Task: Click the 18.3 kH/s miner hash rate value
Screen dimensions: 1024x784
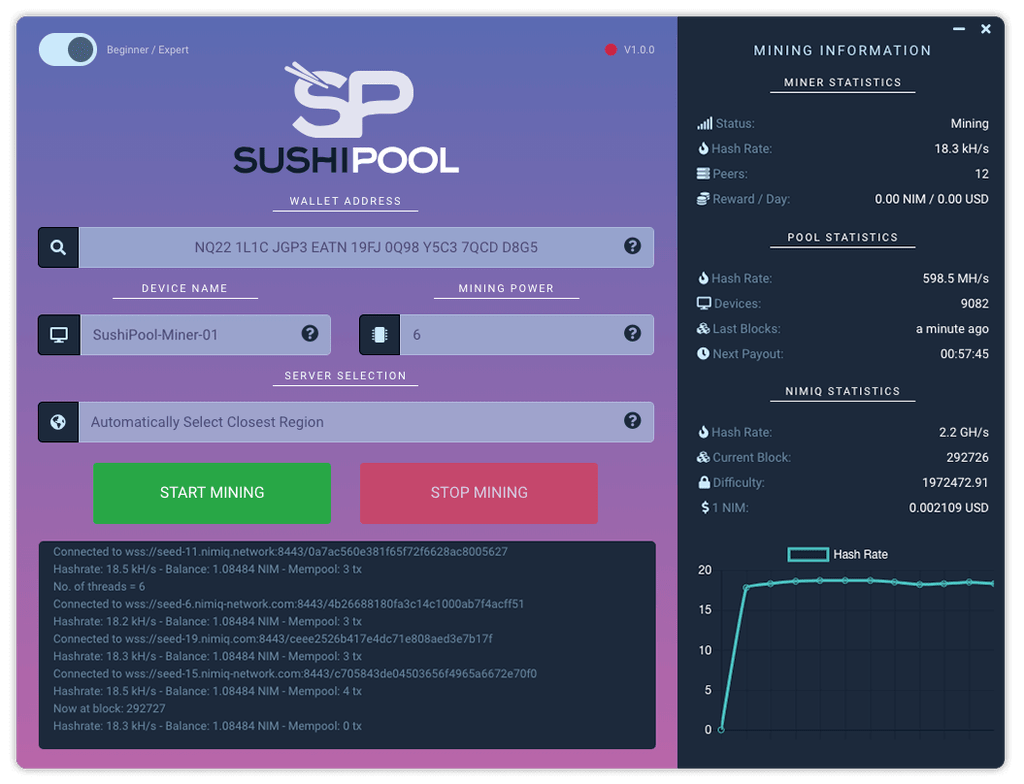Action: point(961,148)
